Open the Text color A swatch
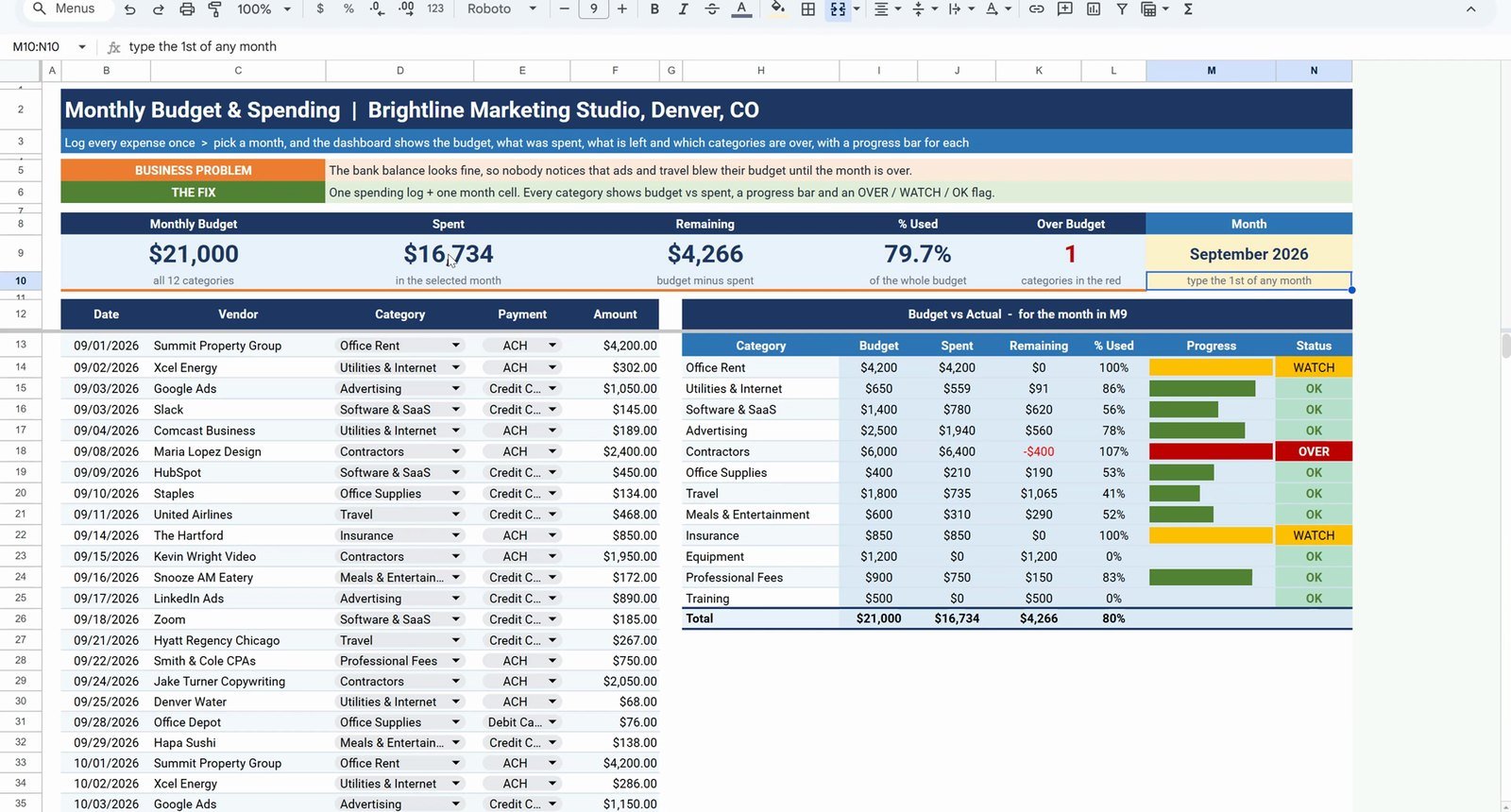This screenshot has width=1511, height=812. point(742,9)
